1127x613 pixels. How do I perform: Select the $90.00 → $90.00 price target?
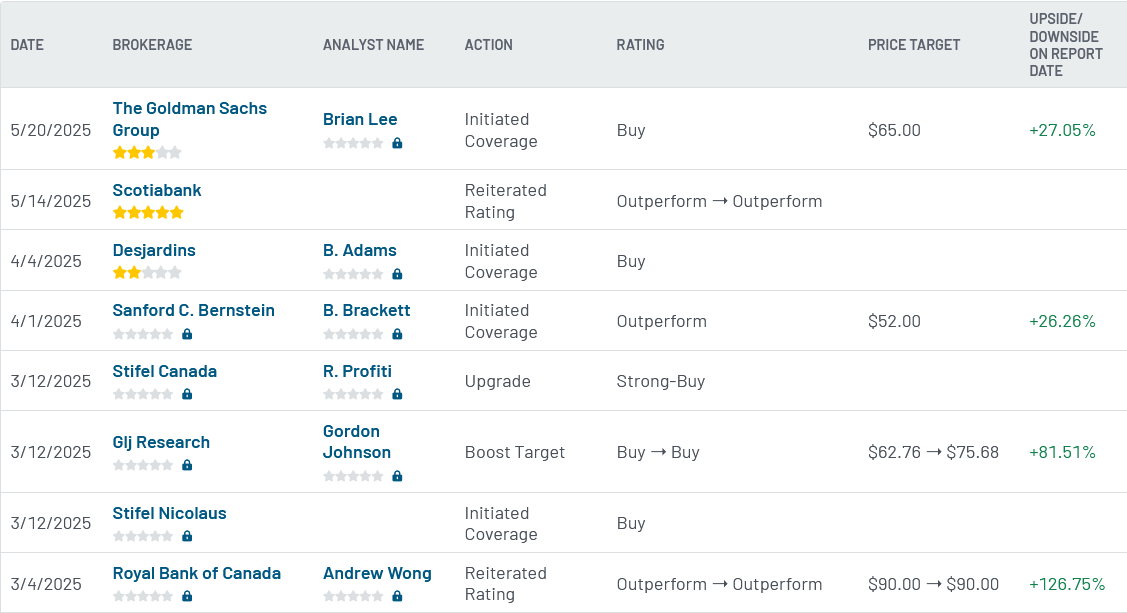click(x=934, y=584)
